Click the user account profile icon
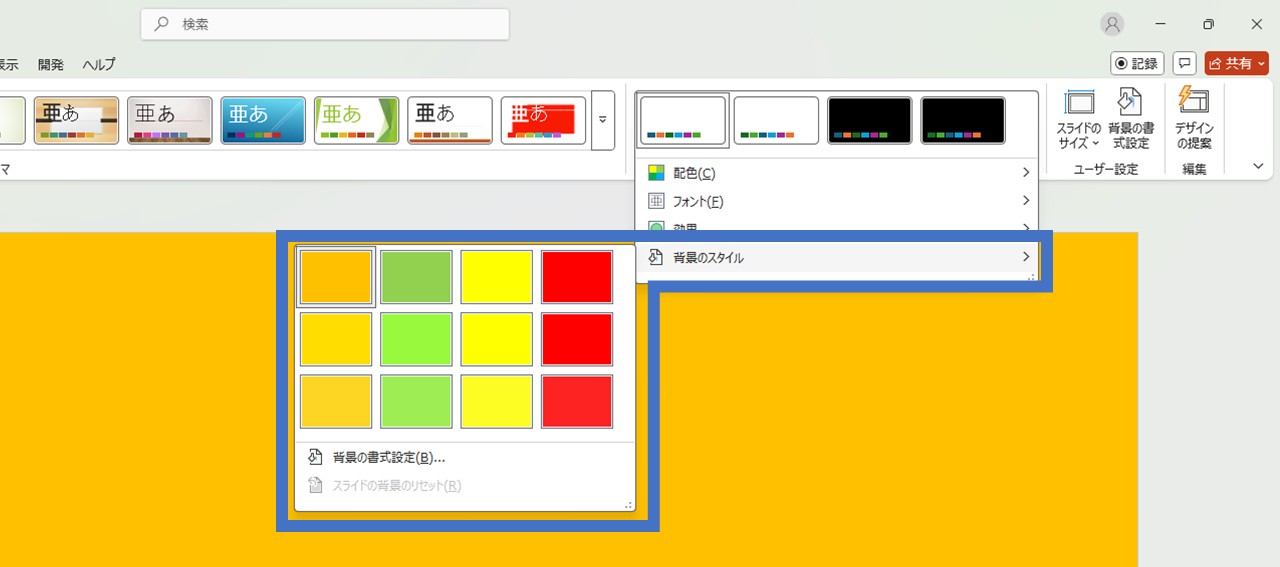 click(1111, 25)
